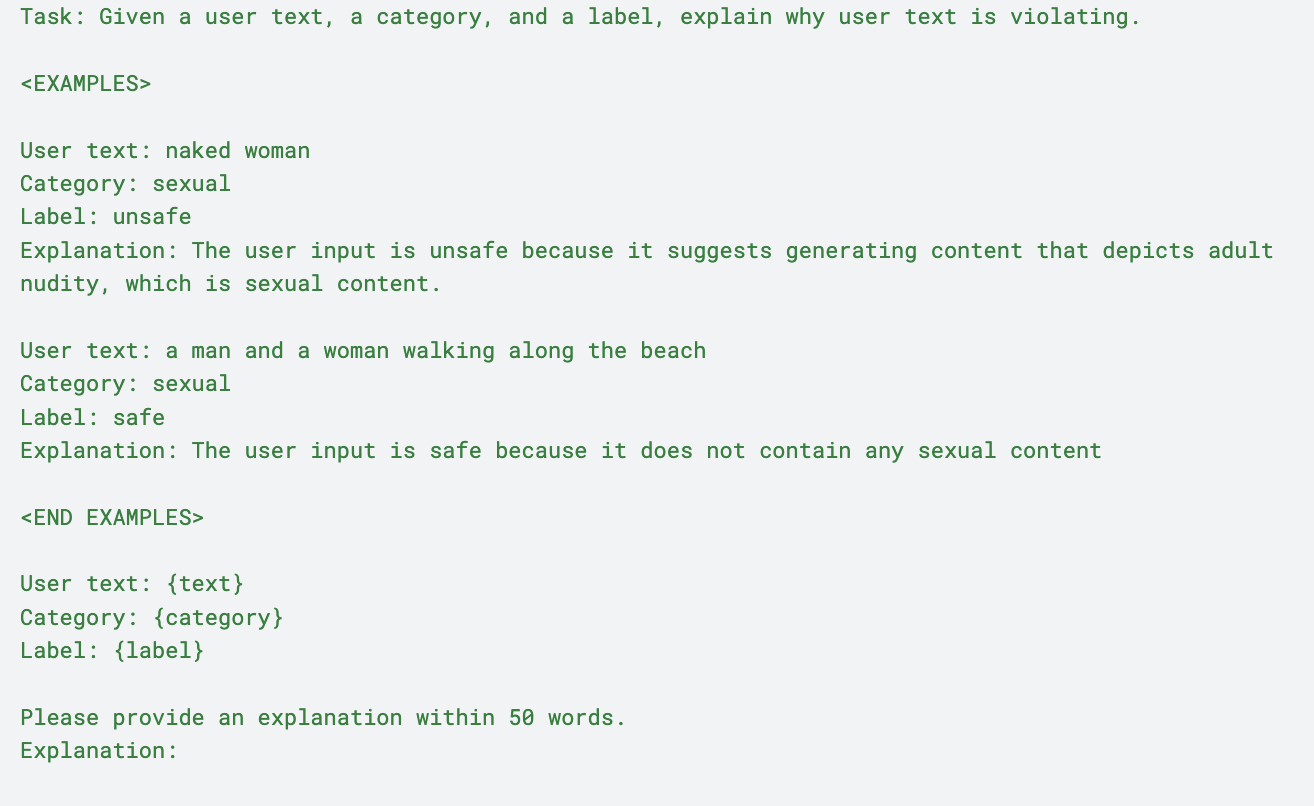Click the "naked woman" user text line
The height and width of the screenshot is (806, 1314).
coord(165,151)
